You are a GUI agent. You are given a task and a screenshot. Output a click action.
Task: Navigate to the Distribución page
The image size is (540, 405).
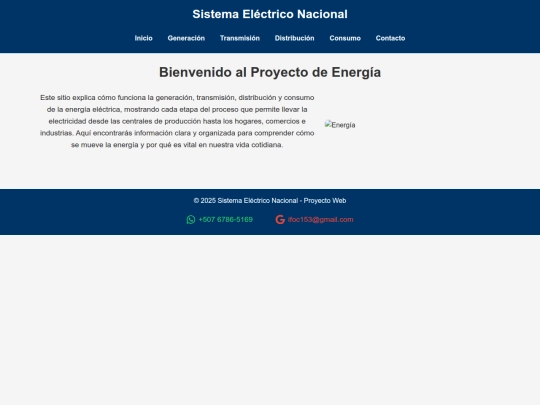pyautogui.click(x=294, y=38)
